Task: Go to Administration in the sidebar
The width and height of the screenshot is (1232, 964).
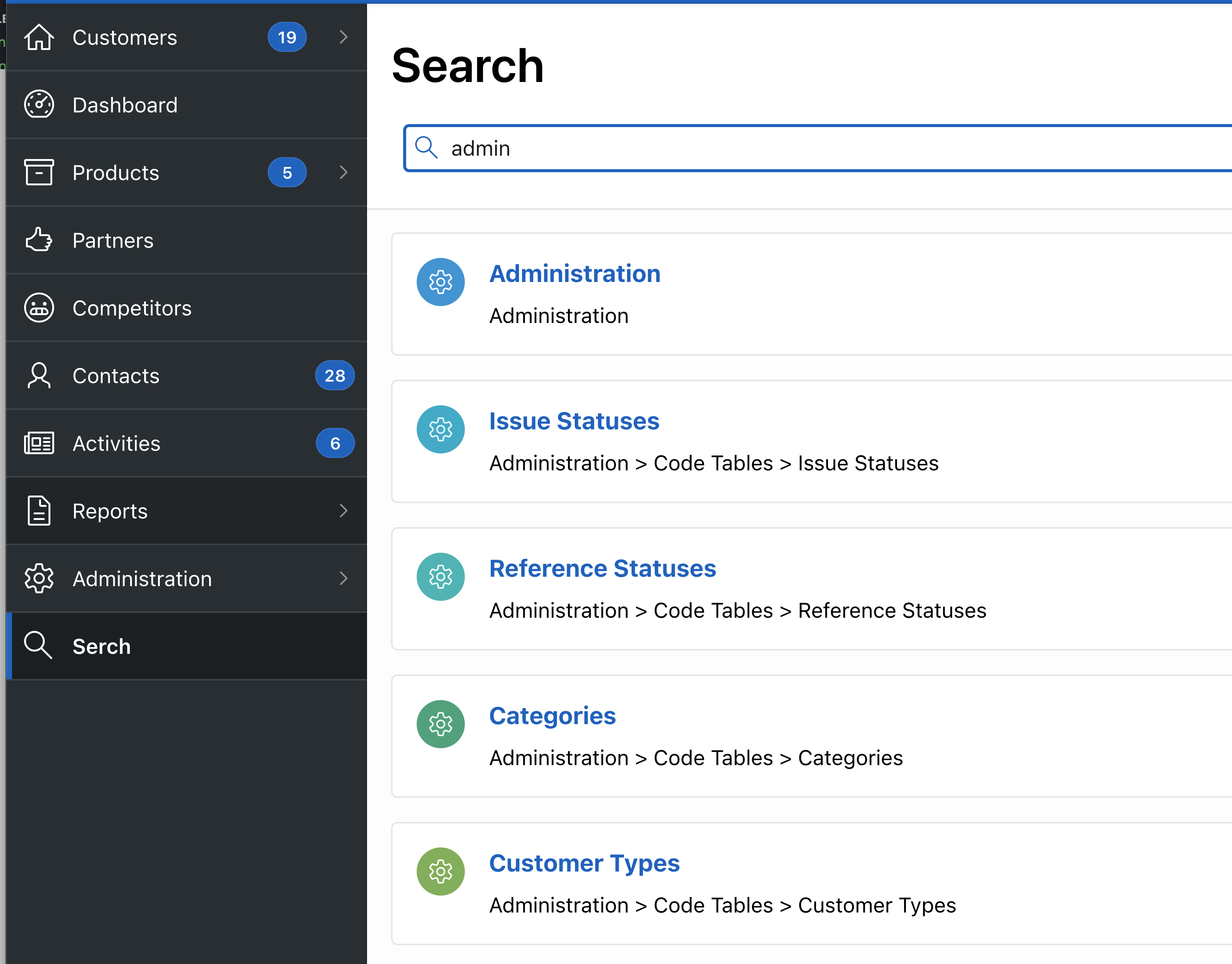Action: click(142, 579)
